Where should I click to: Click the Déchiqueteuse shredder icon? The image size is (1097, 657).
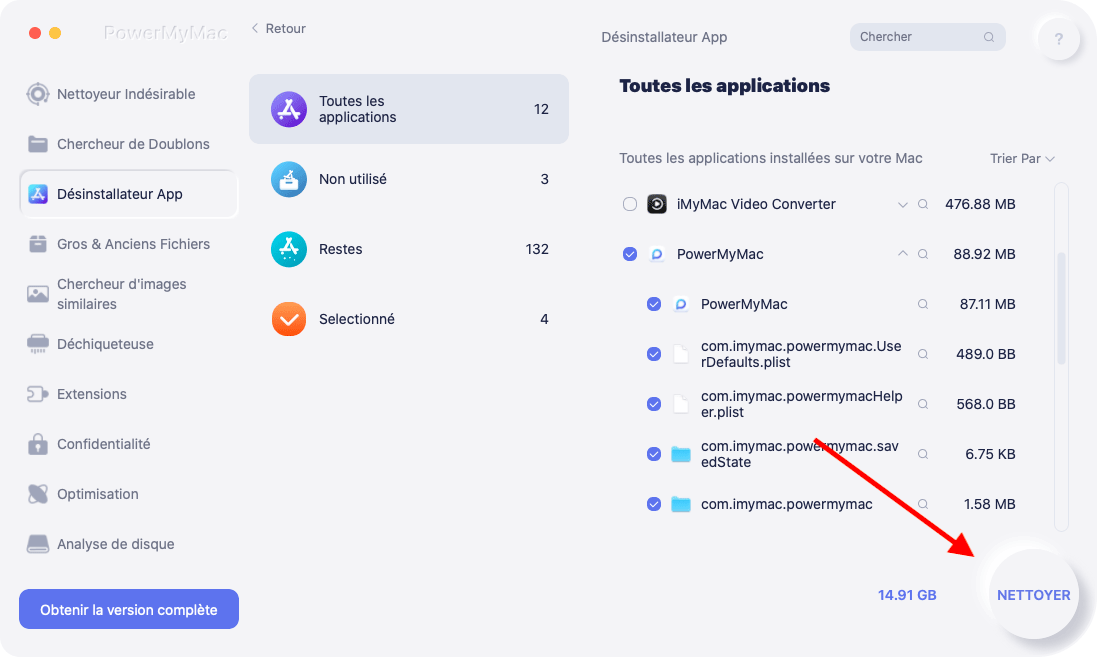[38, 344]
